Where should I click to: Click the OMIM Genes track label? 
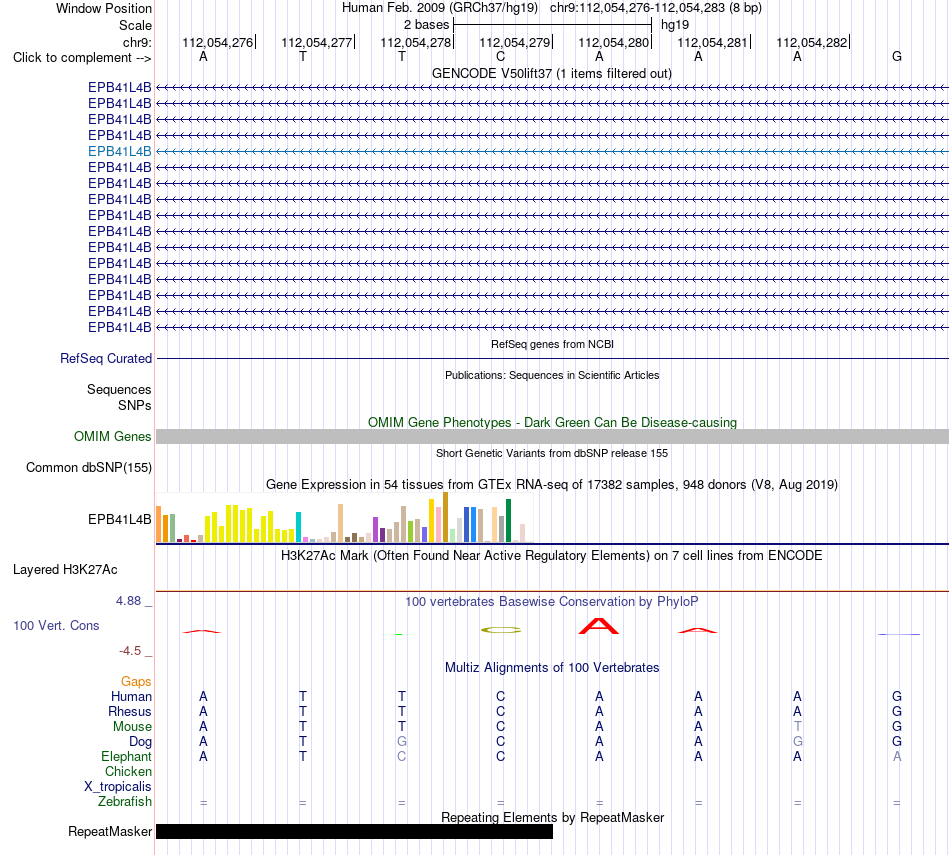point(112,436)
